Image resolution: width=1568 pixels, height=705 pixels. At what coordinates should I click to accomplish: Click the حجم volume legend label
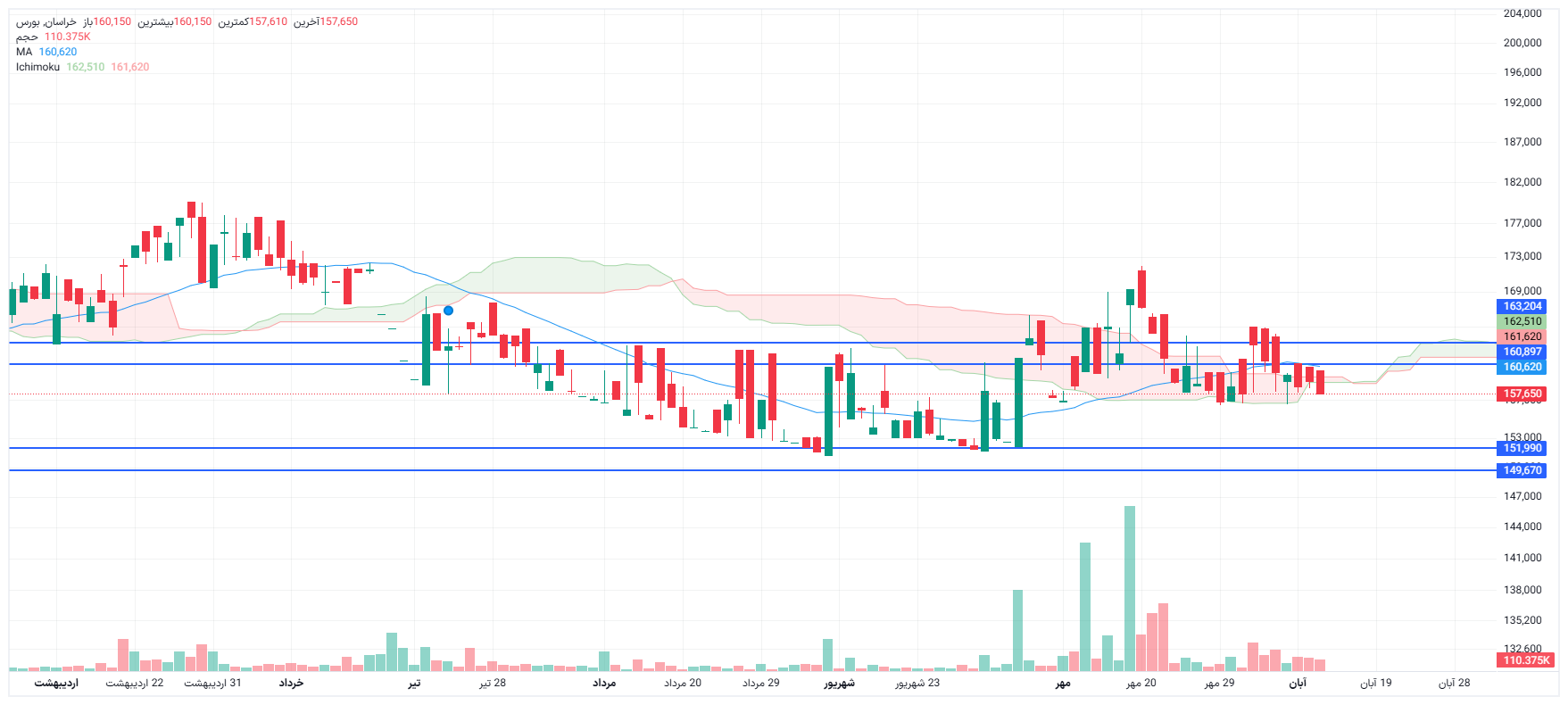coord(27,37)
